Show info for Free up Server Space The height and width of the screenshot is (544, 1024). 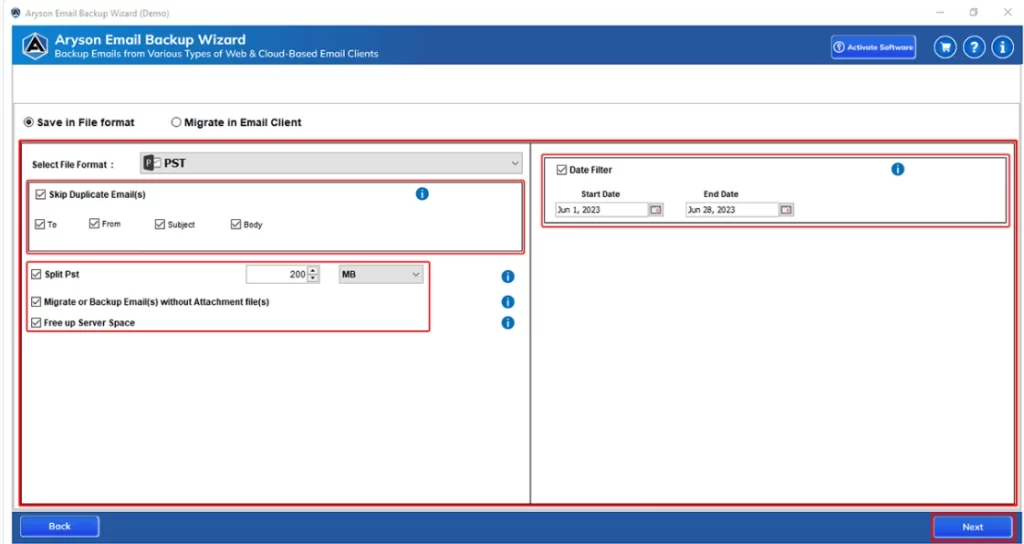coord(507,323)
